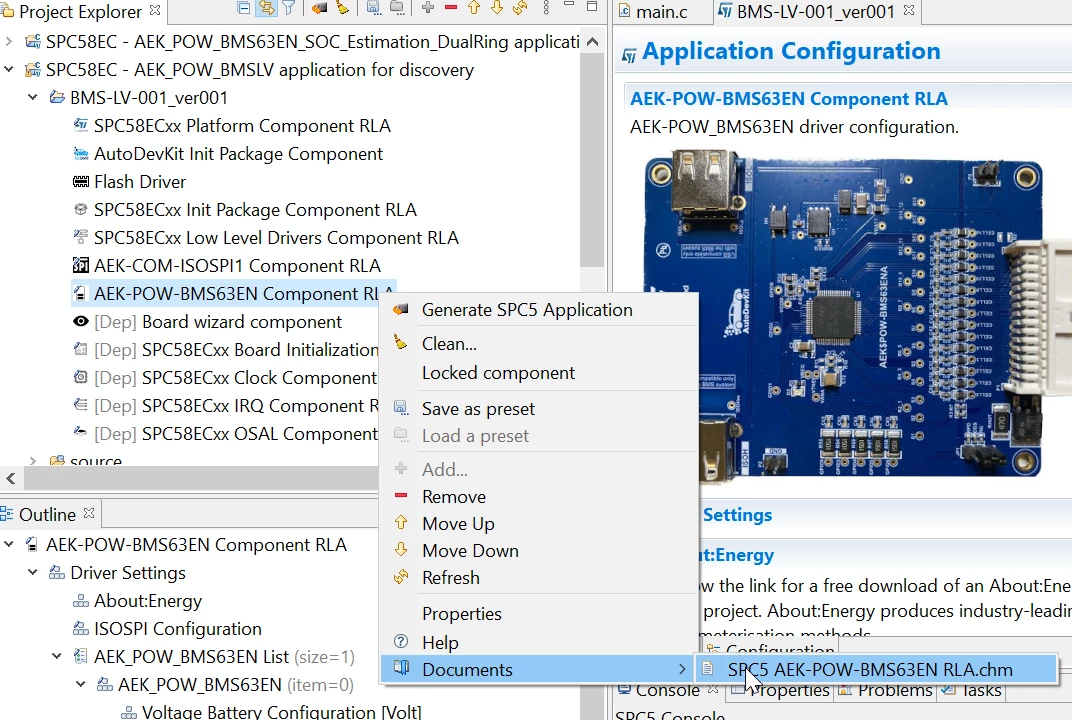The width and height of the screenshot is (1072, 720).
Task: Expand SPC58EC SOC_Estimation_DualRing project
Action: click(x=8, y=42)
